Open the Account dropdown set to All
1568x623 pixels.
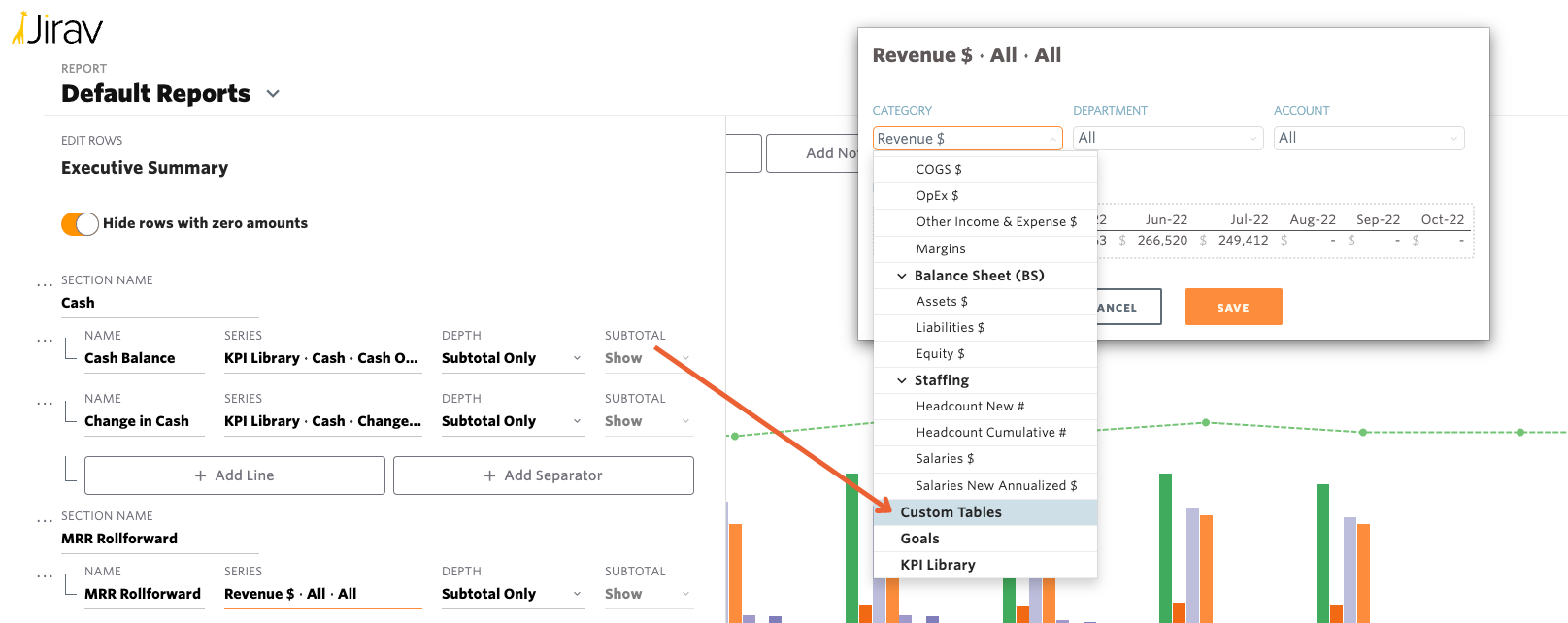point(1367,138)
